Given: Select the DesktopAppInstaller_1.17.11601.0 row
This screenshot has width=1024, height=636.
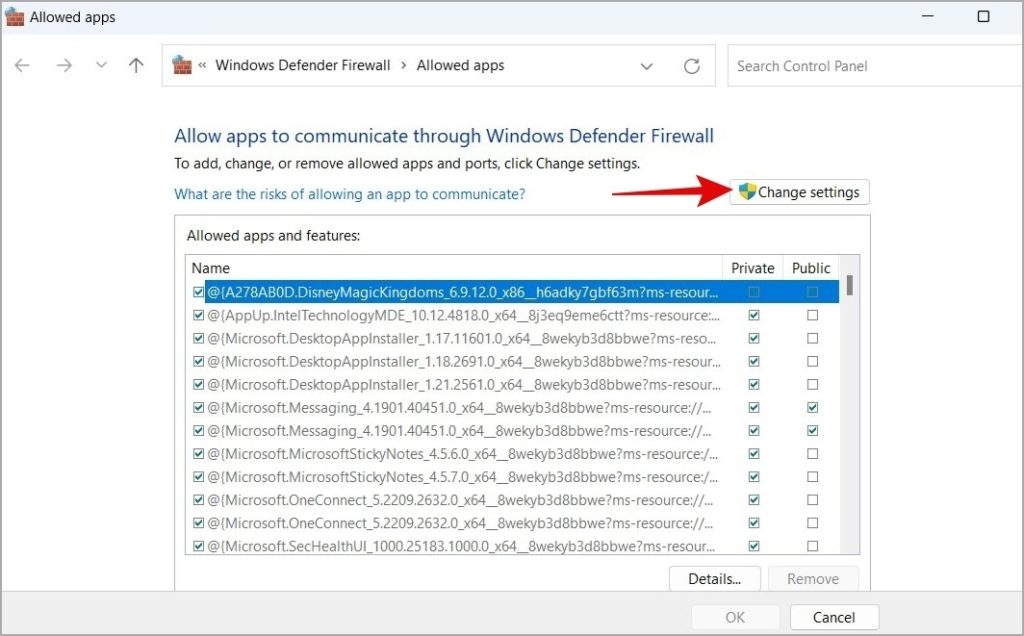Looking at the screenshot, I should [x=513, y=338].
